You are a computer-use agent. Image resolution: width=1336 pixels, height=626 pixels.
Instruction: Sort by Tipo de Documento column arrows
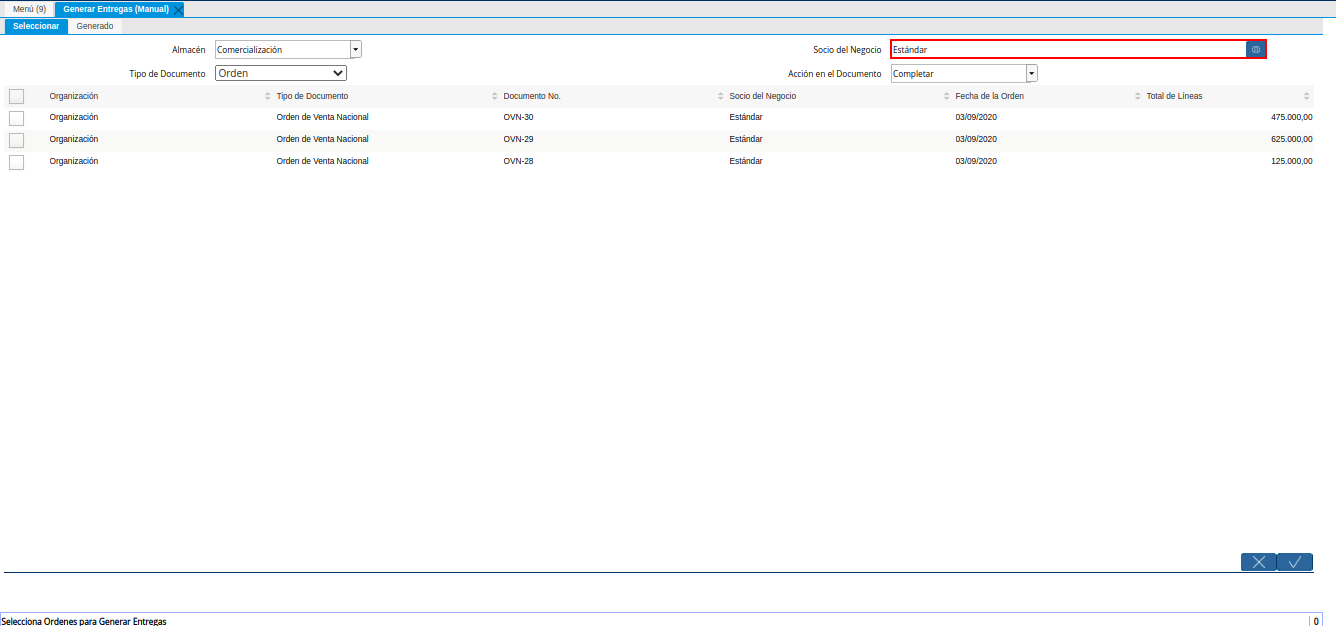tap(494, 96)
